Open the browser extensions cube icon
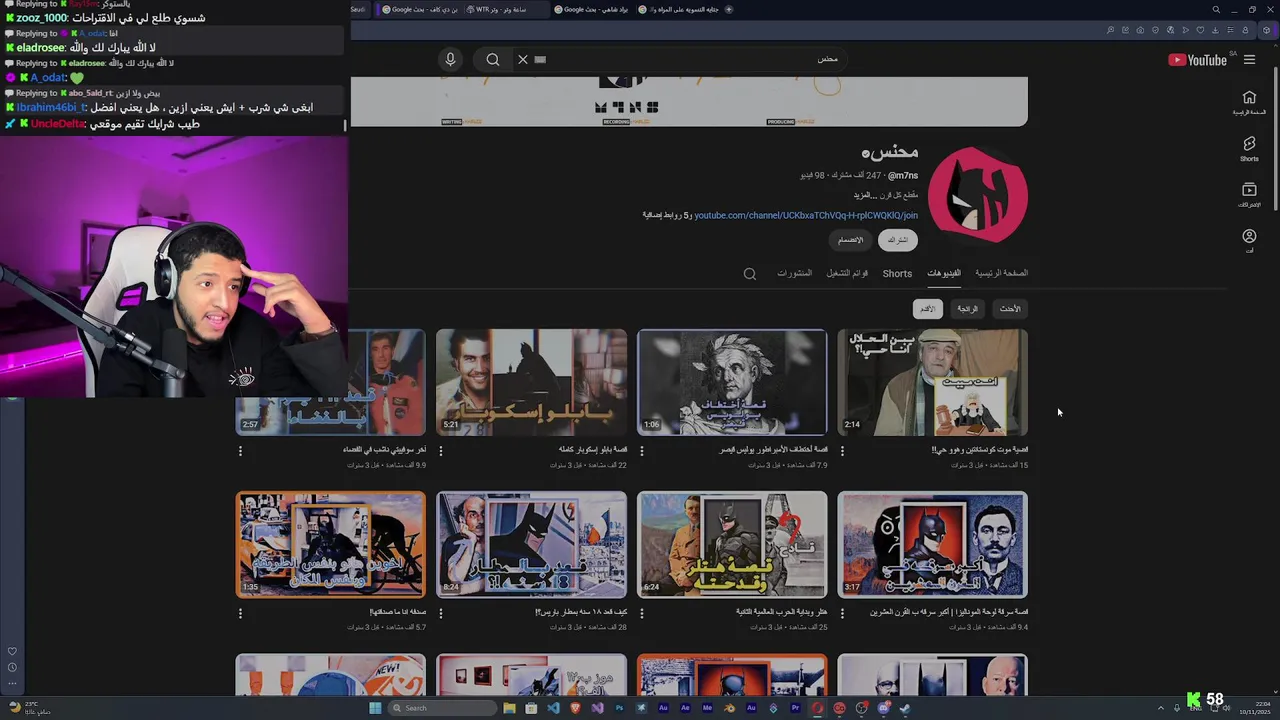This screenshot has height=720, width=1280. pyautogui.click(x=1265, y=30)
